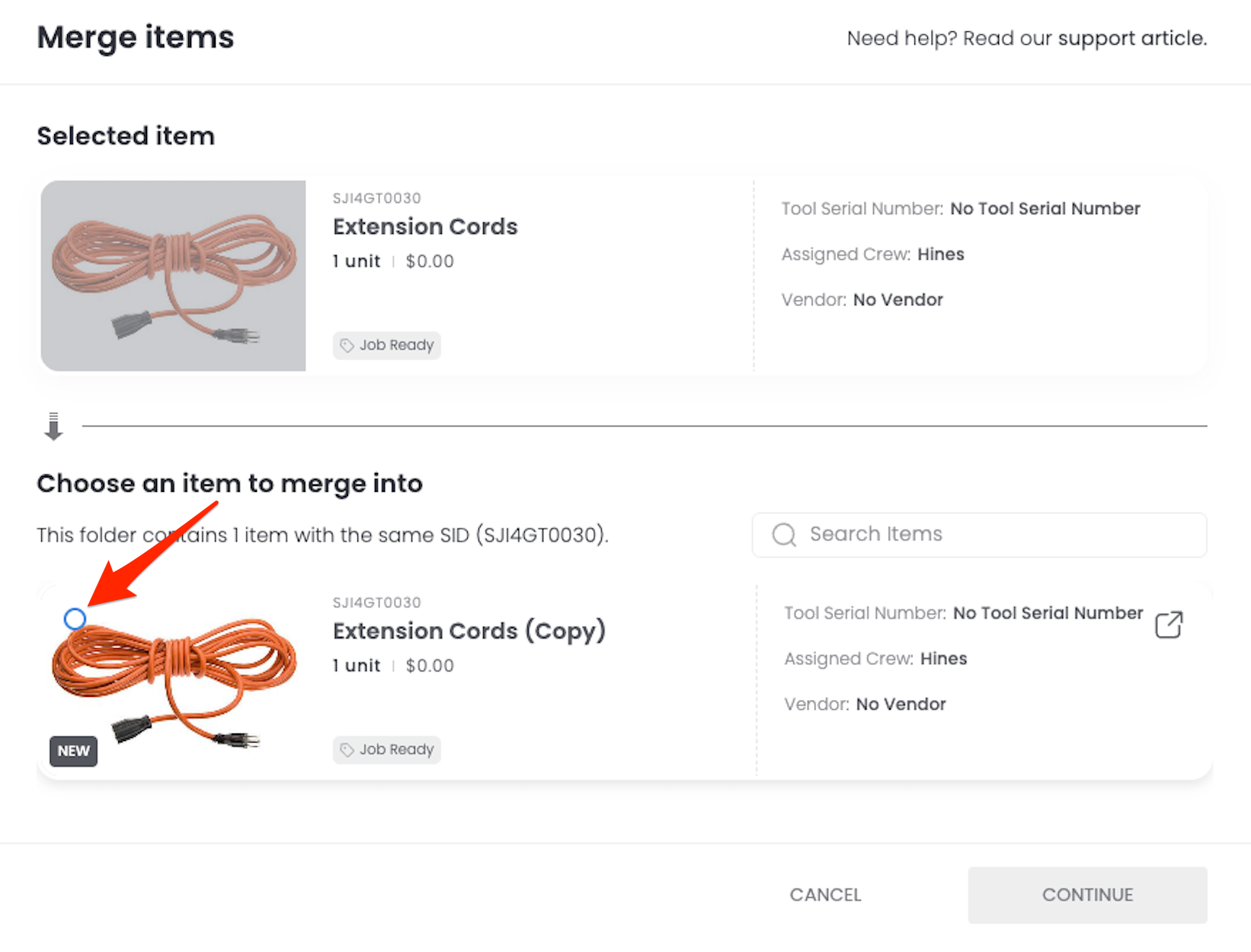Click the Job Ready tag on selected item
Image resolution: width=1251 pixels, height=952 pixels.
tap(387, 345)
